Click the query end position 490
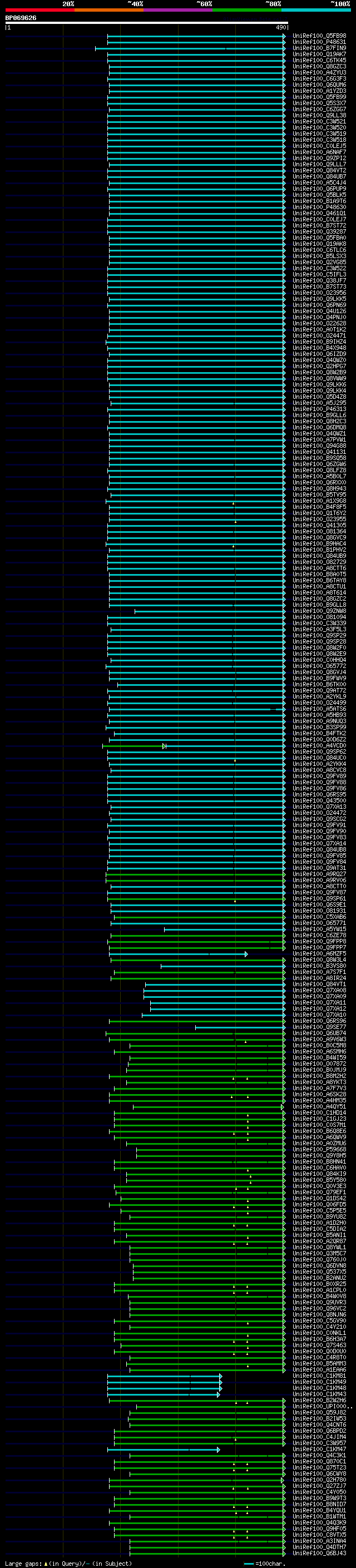 [280, 27]
